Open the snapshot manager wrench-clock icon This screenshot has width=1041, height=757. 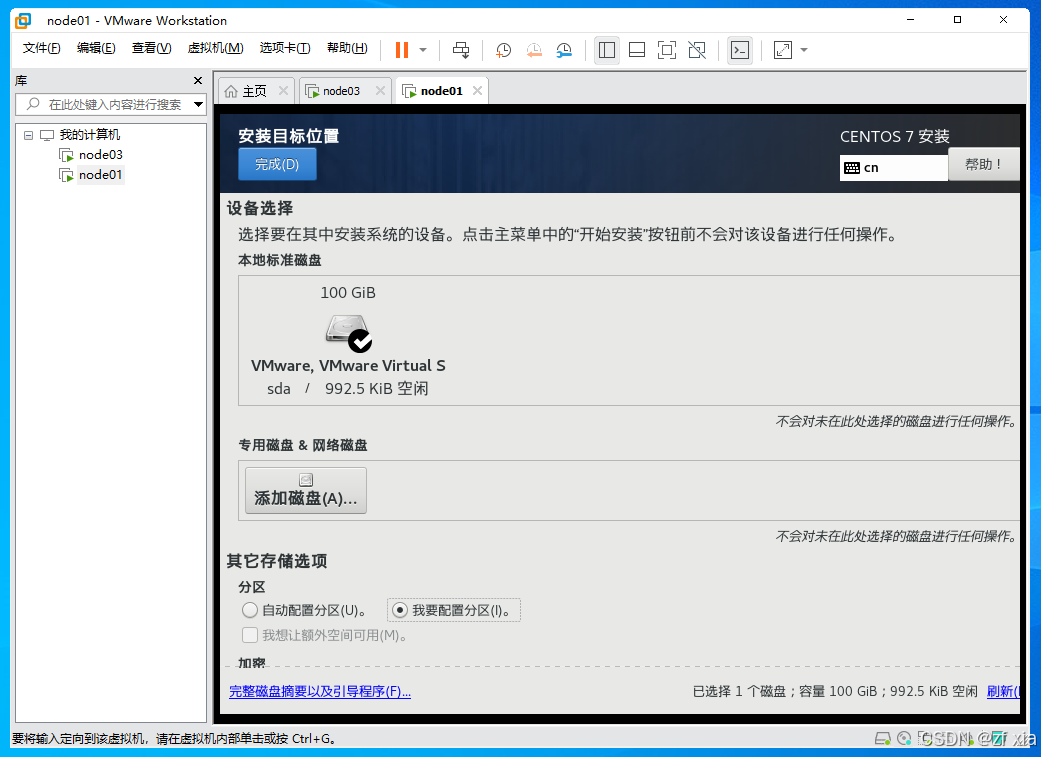click(x=564, y=50)
